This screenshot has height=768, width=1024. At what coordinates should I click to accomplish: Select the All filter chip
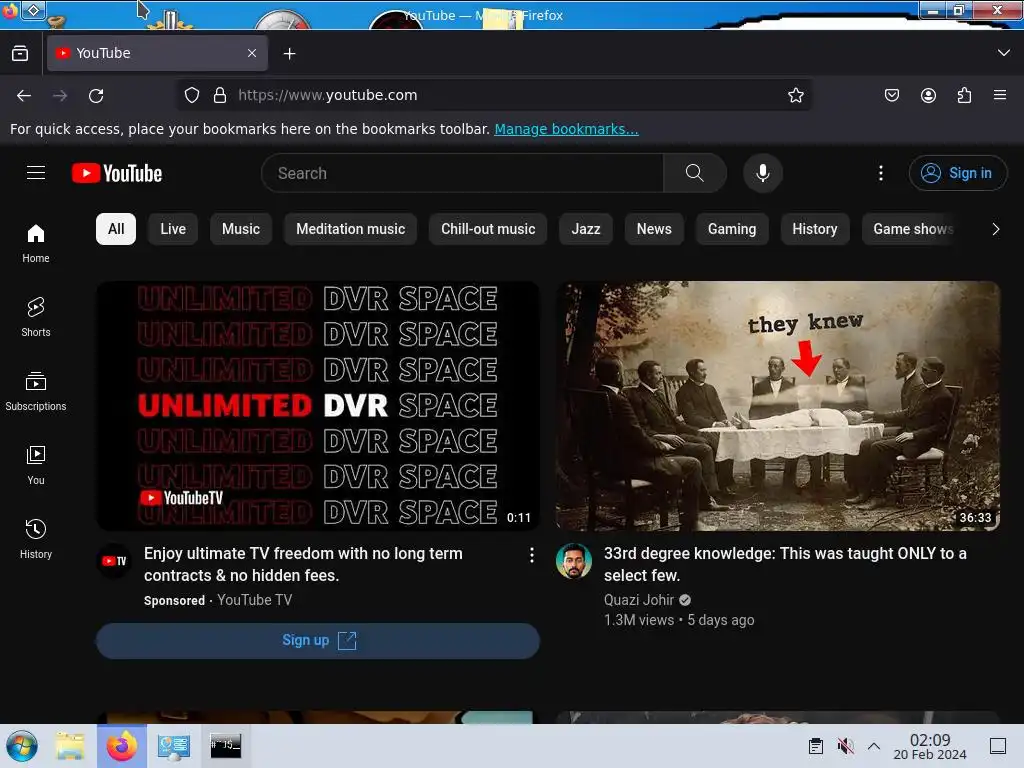click(116, 229)
